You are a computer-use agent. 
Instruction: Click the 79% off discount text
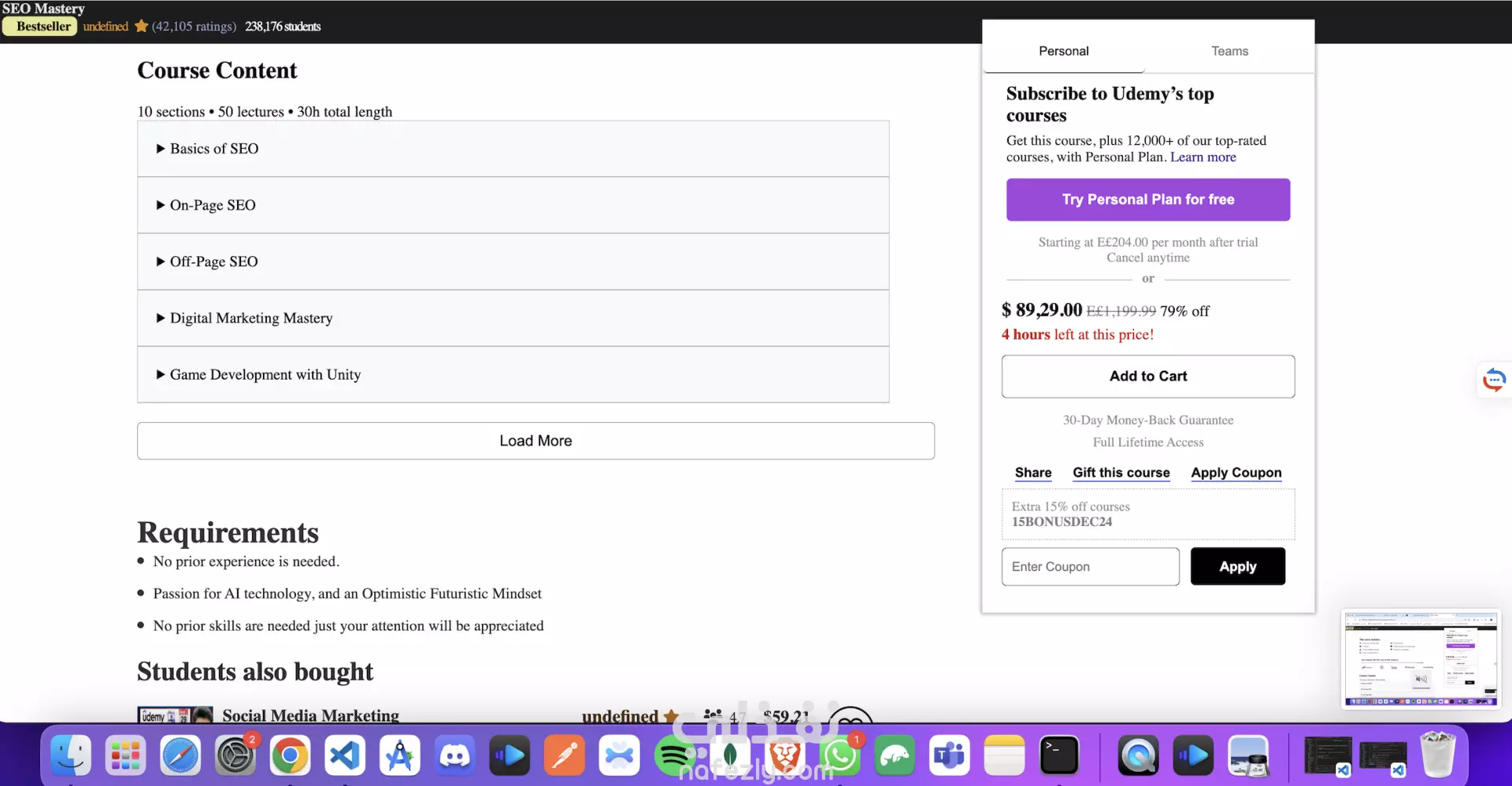coord(1184,311)
